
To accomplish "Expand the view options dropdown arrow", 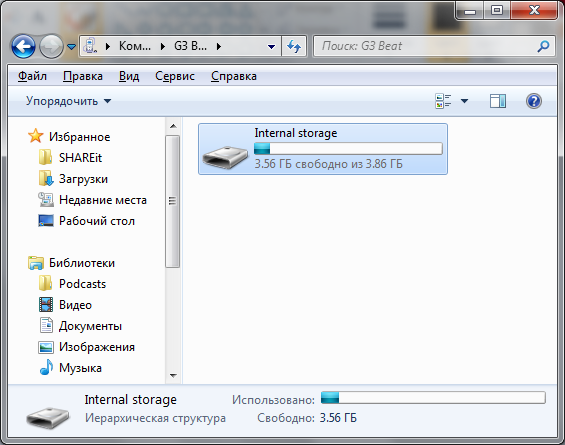I will [x=464, y=101].
